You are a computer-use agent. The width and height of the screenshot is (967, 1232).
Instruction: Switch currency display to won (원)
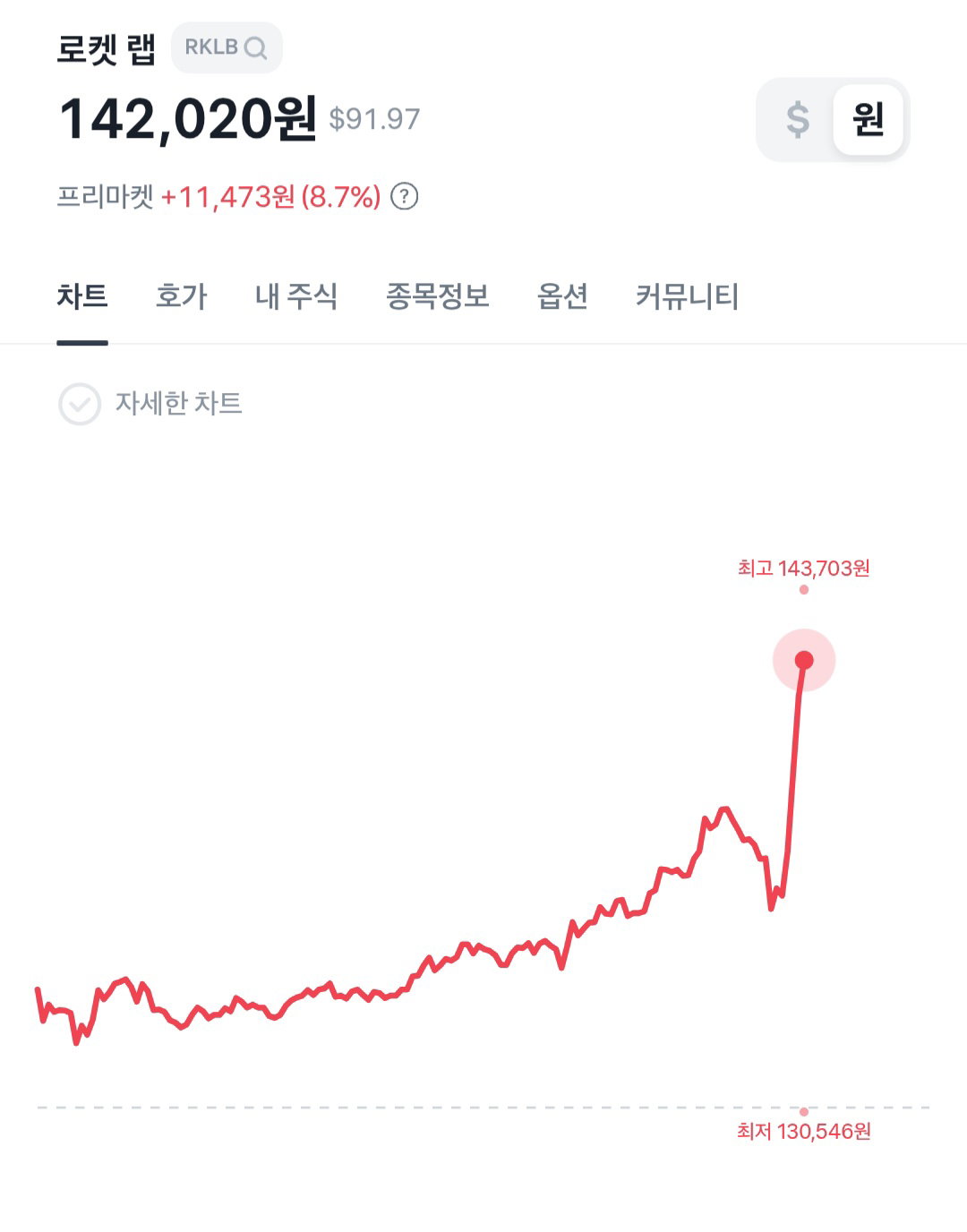point(868,119)
